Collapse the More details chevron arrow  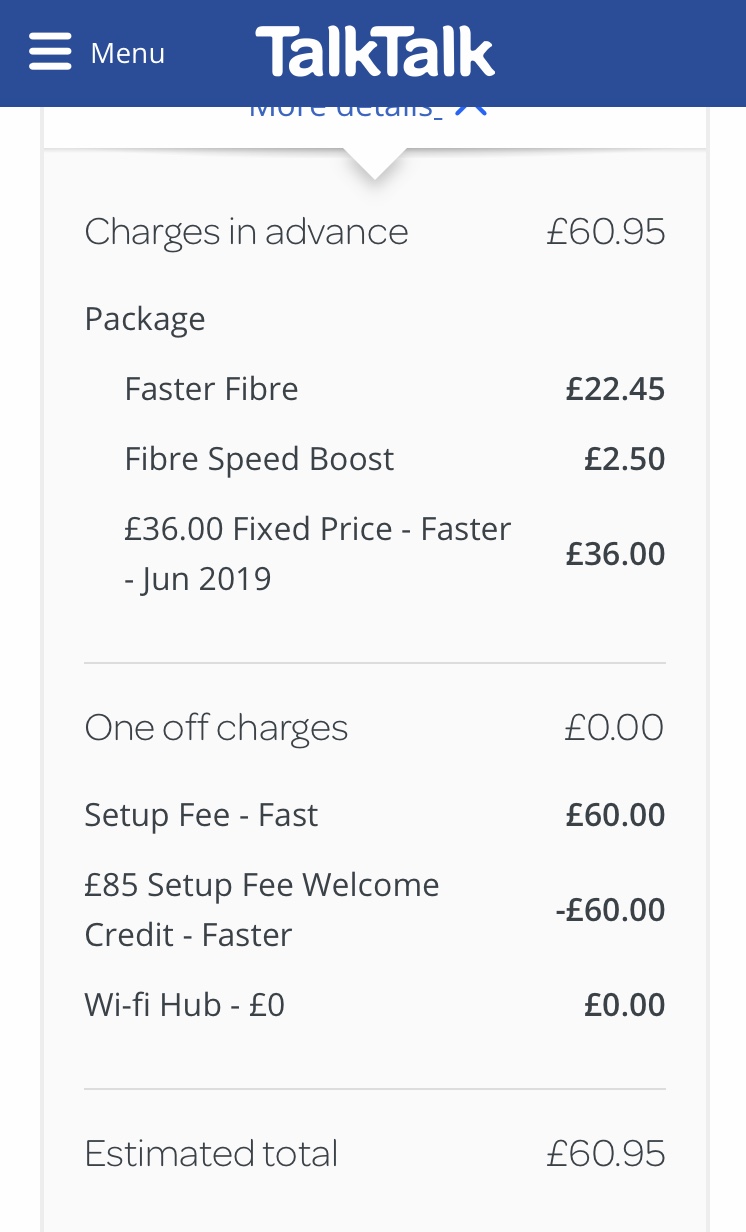coord(471,108)
